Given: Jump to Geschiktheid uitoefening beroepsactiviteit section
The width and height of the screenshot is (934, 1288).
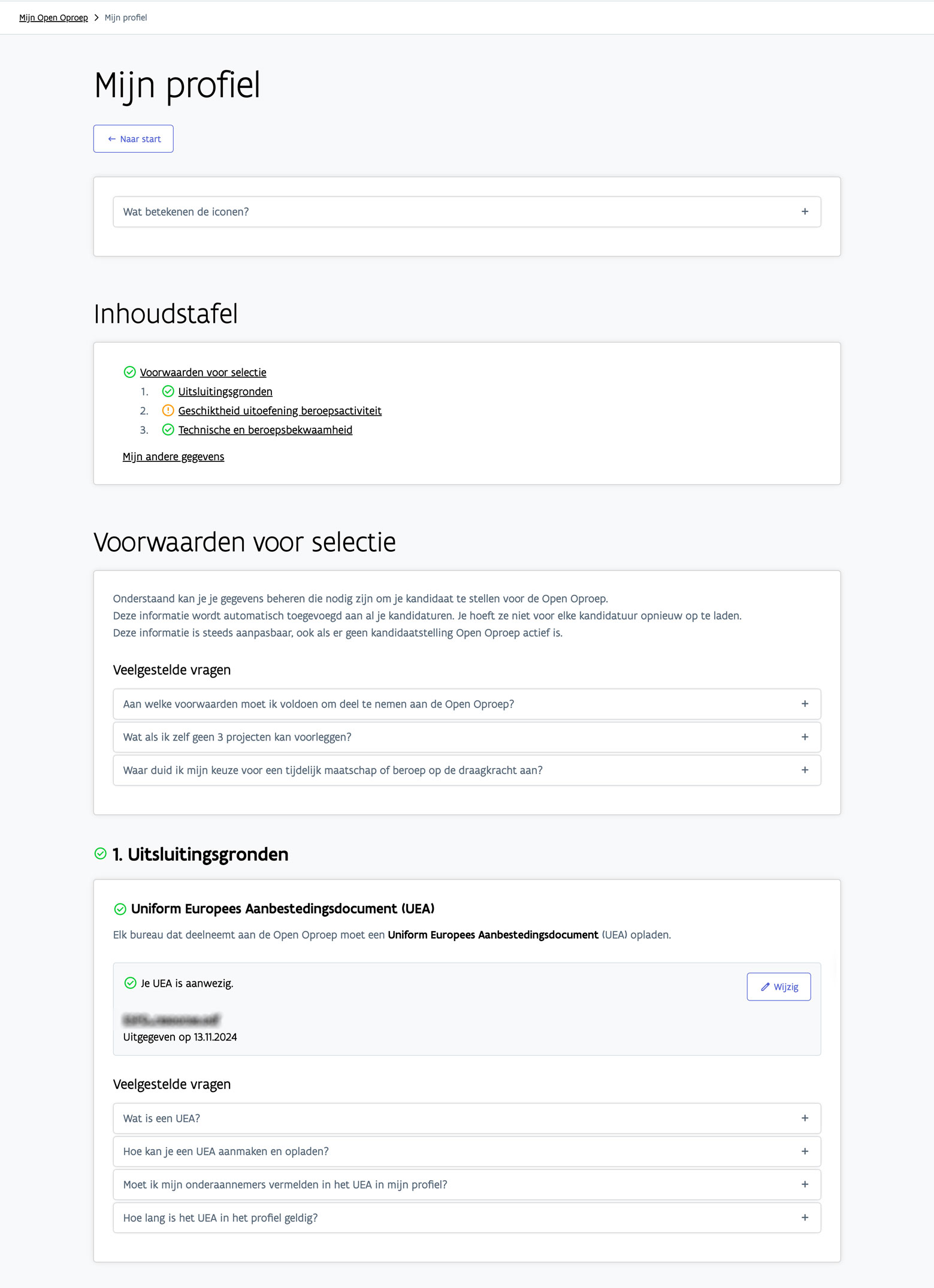Looking at the screenshot, I should (280, 410).
